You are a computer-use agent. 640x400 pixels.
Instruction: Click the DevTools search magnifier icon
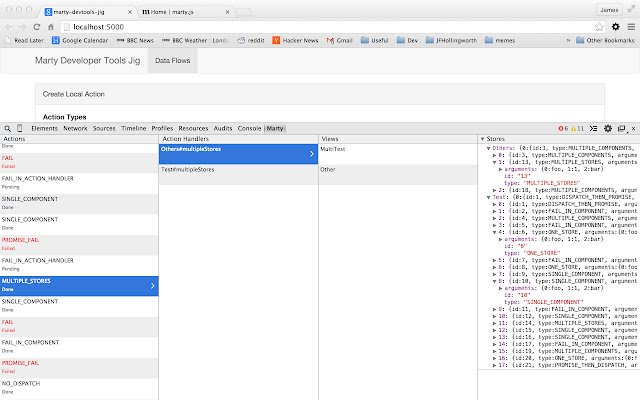7,129
